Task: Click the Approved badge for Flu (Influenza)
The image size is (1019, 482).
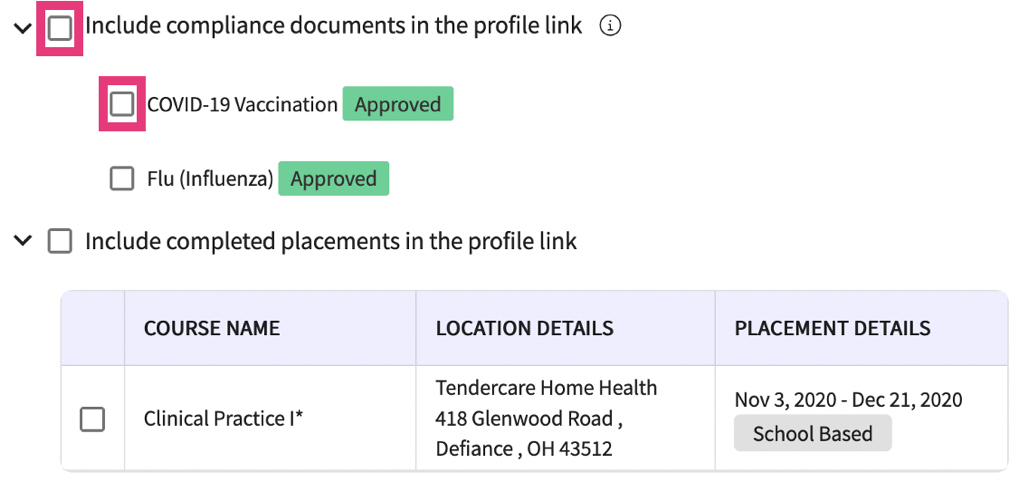Action: 333,179
